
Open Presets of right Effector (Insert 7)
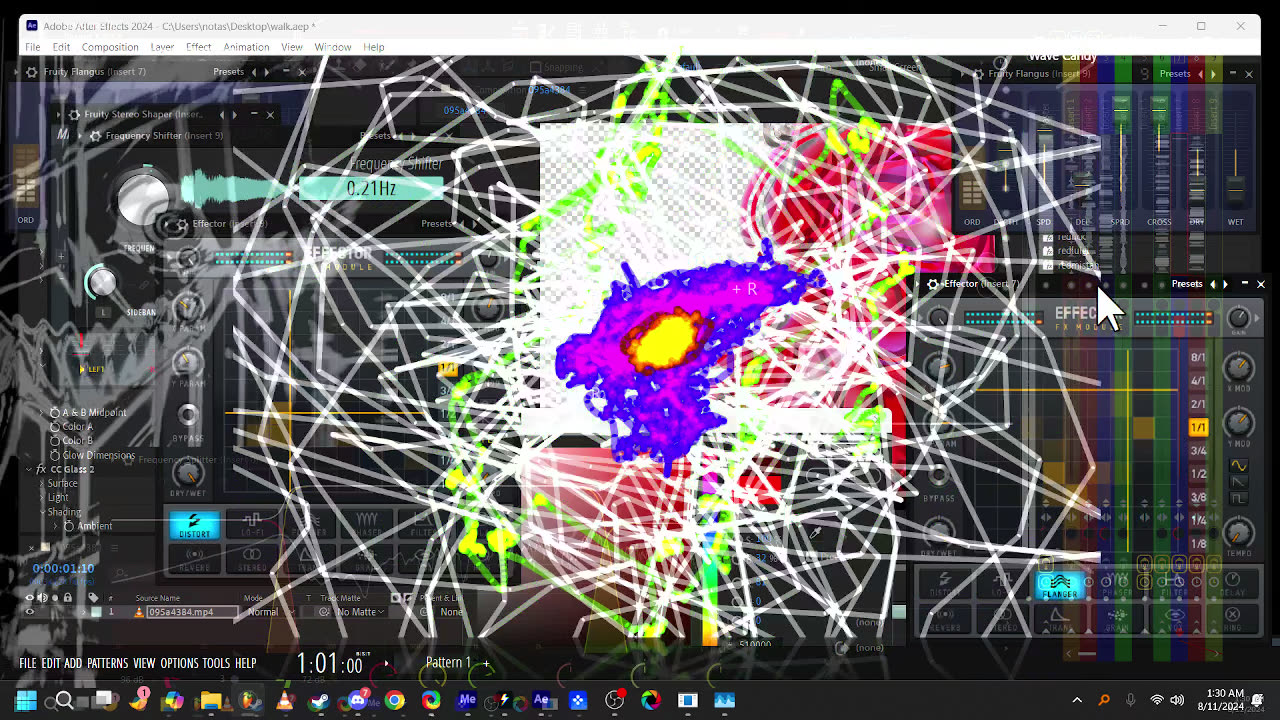point(1187,284)
